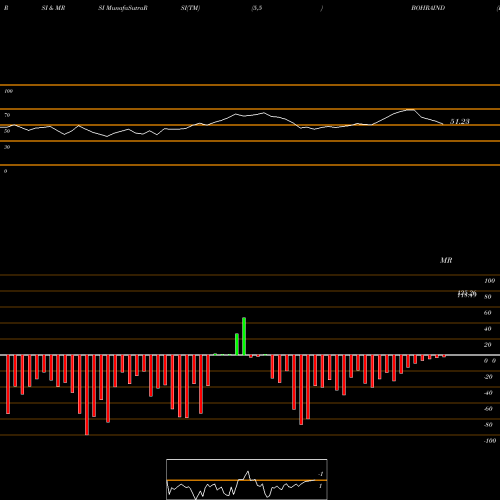The image size is (500, 500).
Task: Click the 'SI MunafaSutraR' header text
Action: click(123, 8)
